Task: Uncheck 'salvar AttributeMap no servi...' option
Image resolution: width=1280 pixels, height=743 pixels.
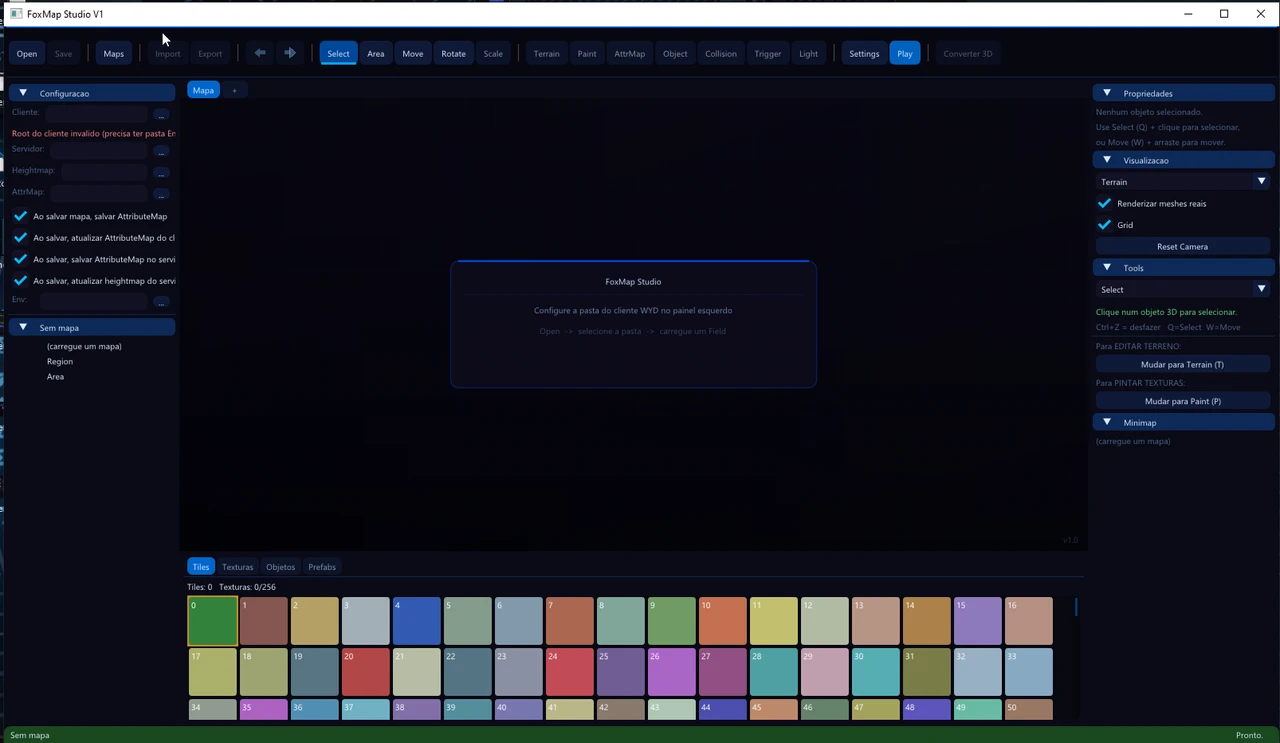Action: pyautogui.click(x=20, y=259)
